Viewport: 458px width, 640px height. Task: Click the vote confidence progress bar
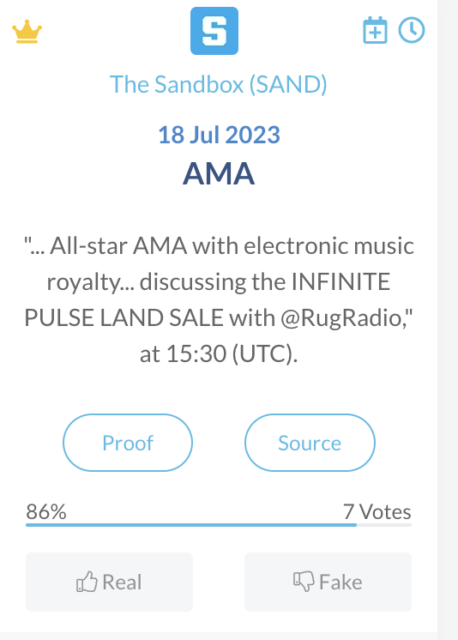(218, 525)
